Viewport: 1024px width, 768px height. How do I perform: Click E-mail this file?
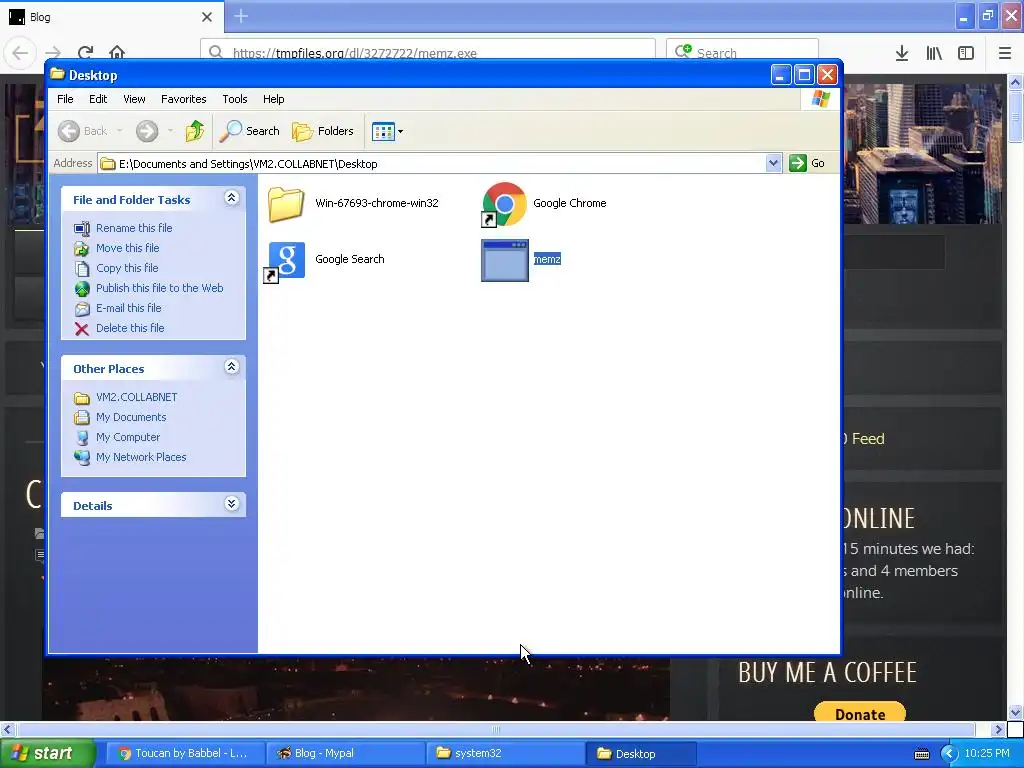(129, 308)
